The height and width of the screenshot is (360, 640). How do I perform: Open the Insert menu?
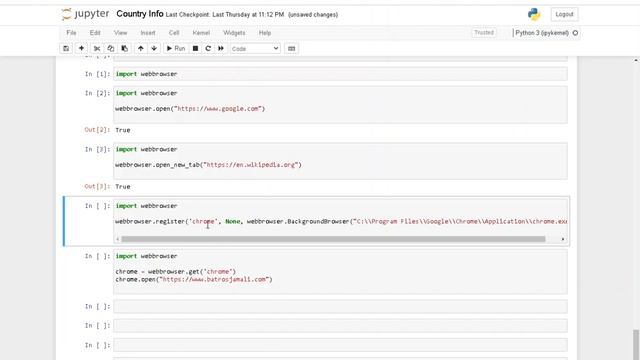[x=148, y=33]
